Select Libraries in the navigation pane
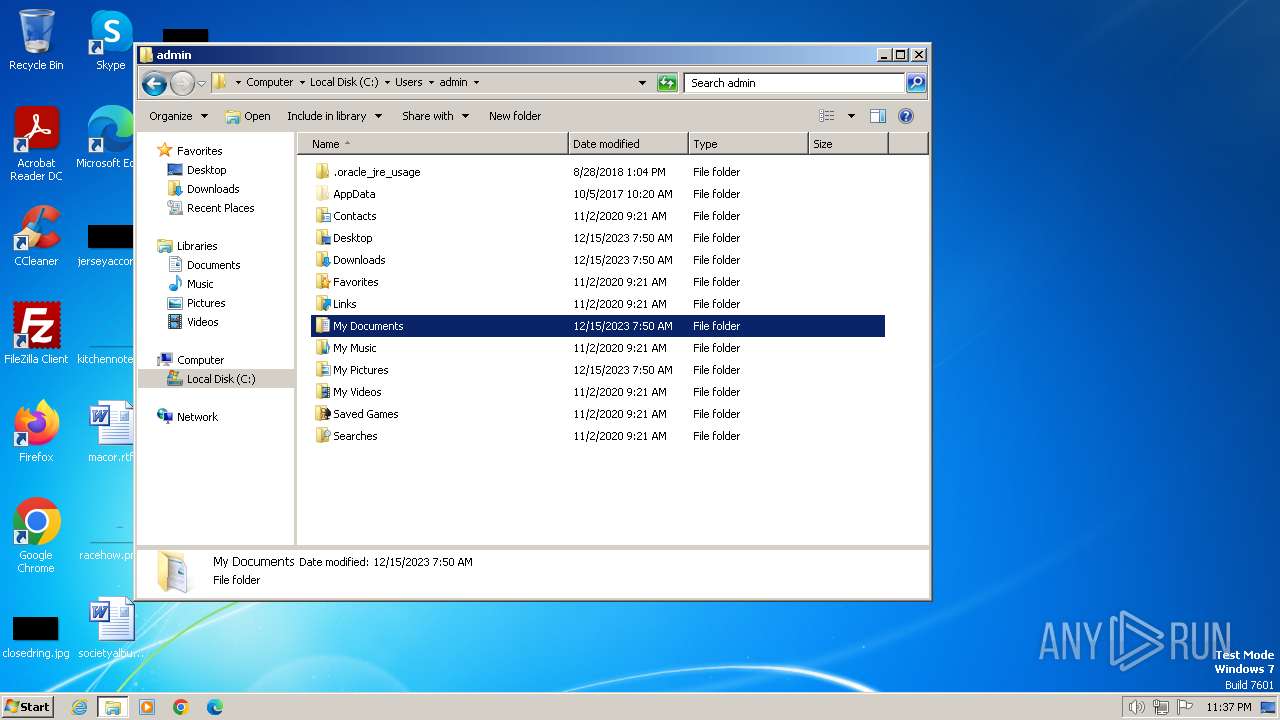Screen dimensions: 1280x720 [x=197, y=246]
